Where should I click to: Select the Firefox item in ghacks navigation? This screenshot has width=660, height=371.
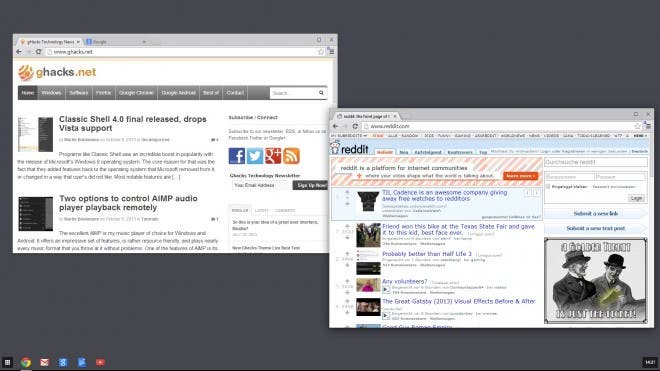(104, 93)
